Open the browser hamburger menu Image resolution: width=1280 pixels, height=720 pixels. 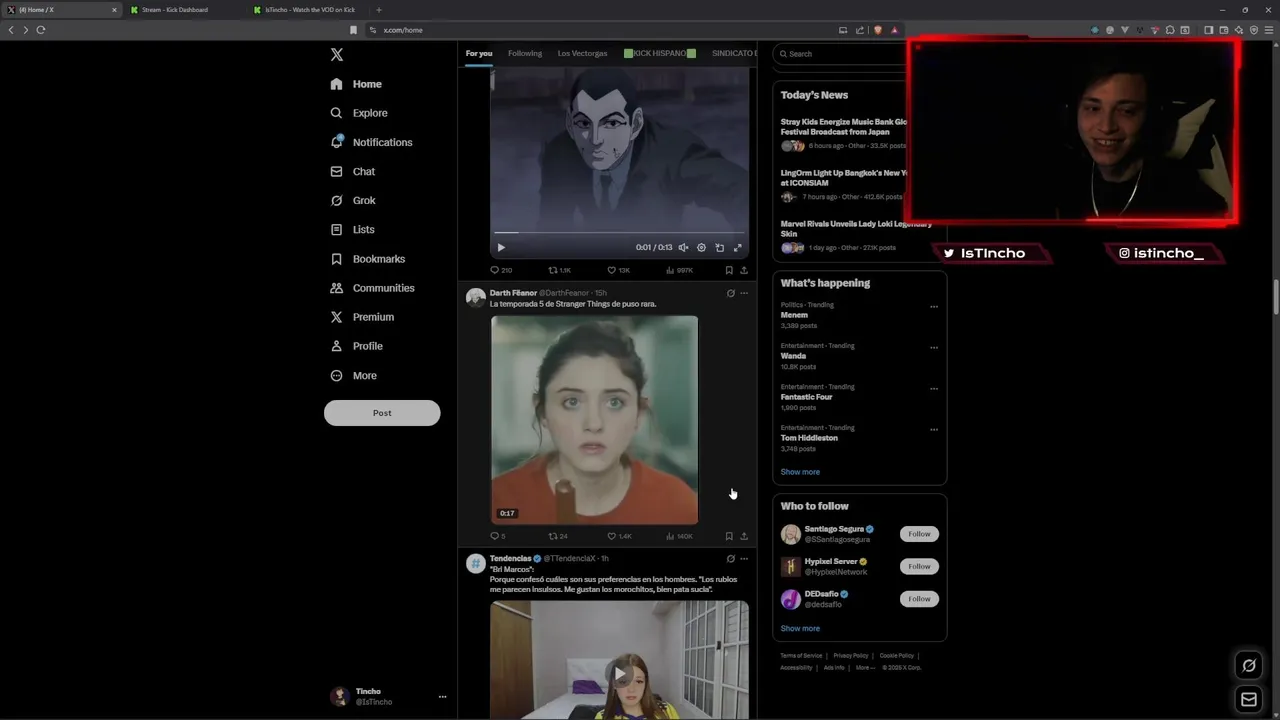[x=1267, y=30]
